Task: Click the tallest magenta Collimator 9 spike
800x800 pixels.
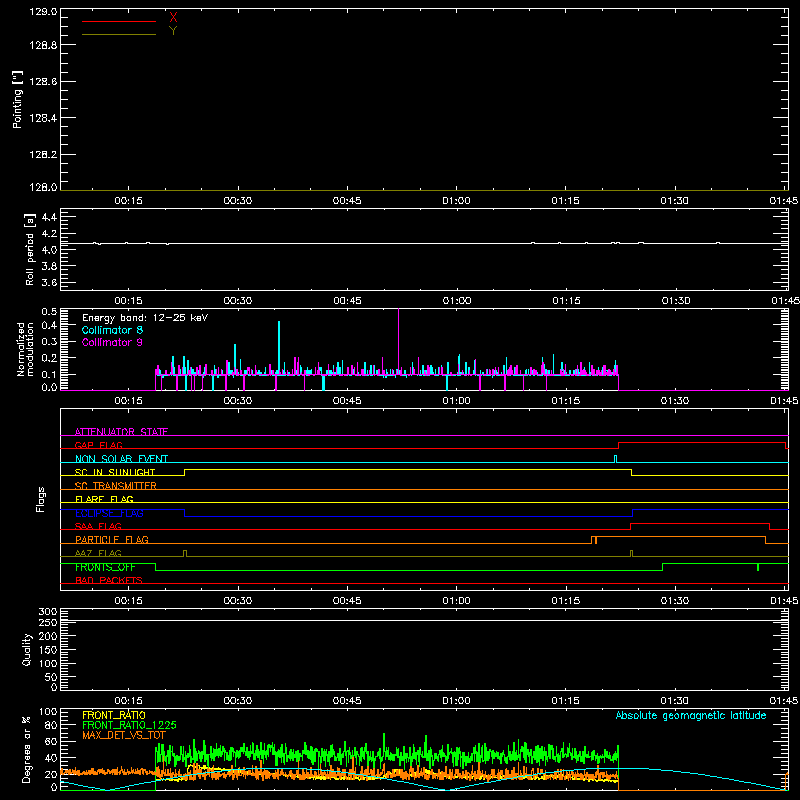Action: [x=398, y=342]
